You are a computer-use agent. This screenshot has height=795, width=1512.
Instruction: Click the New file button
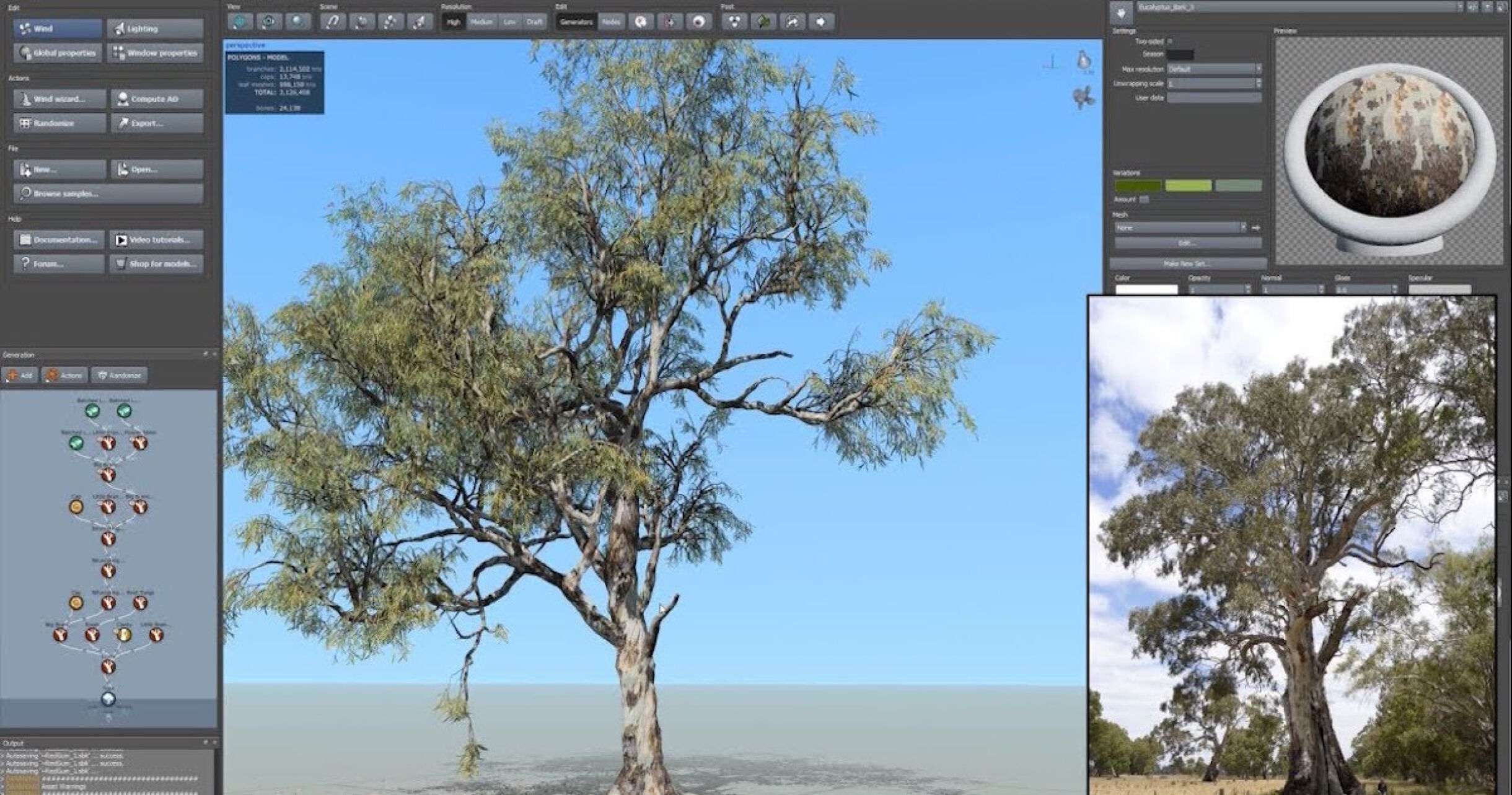coord(59,169)
